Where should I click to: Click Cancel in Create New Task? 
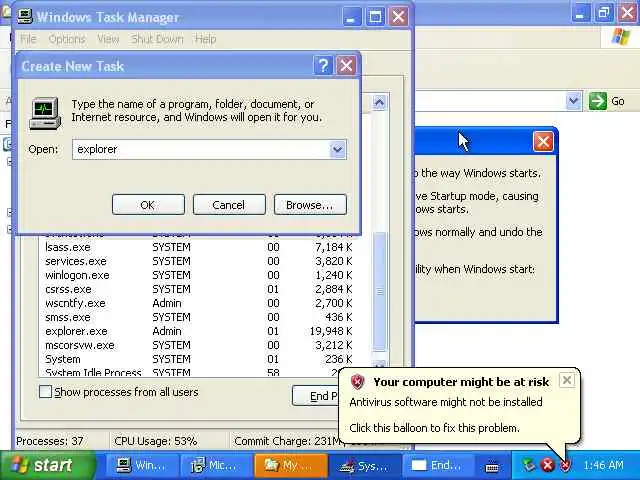(229, 204)
